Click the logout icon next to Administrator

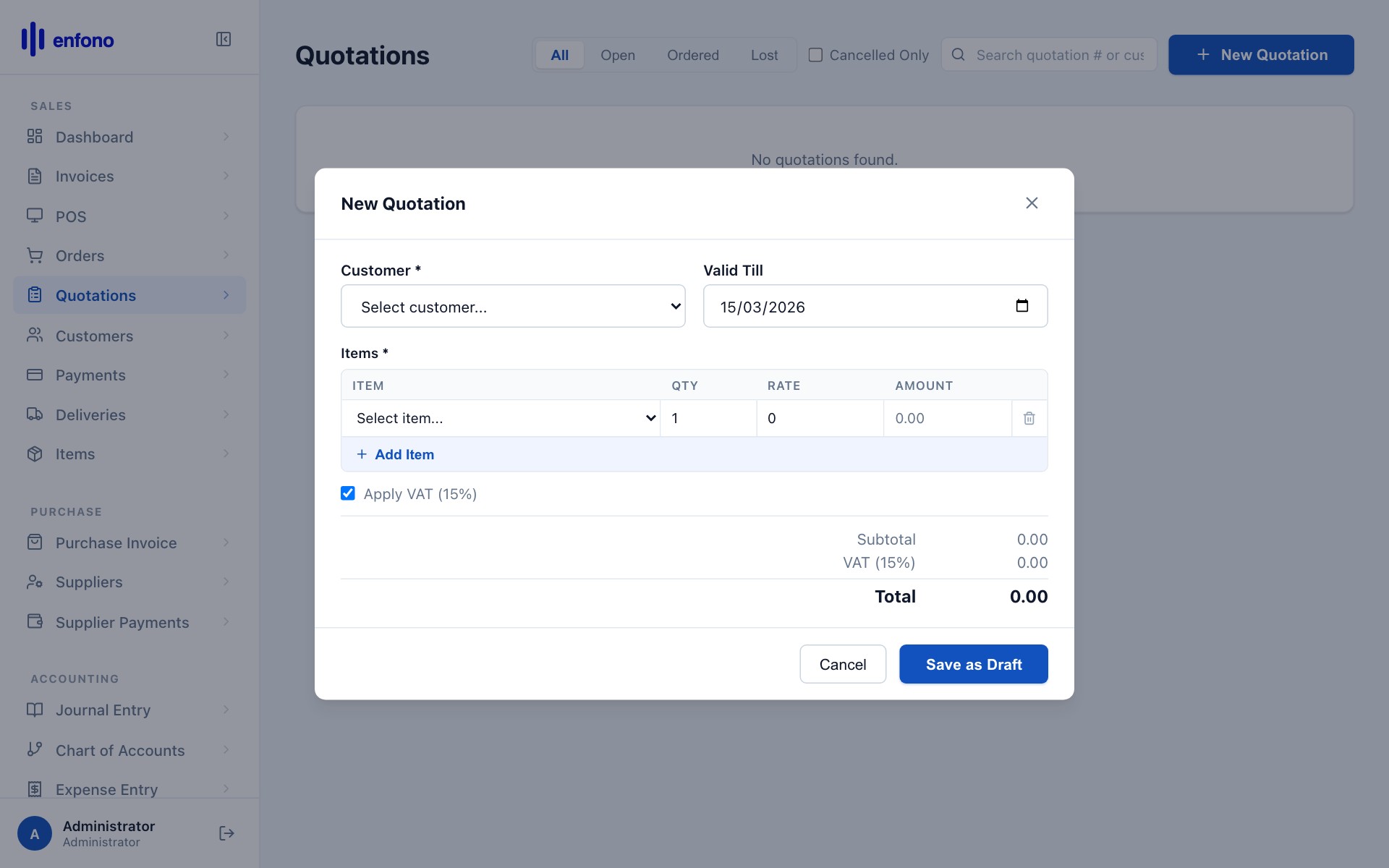[x=226, y=833]
